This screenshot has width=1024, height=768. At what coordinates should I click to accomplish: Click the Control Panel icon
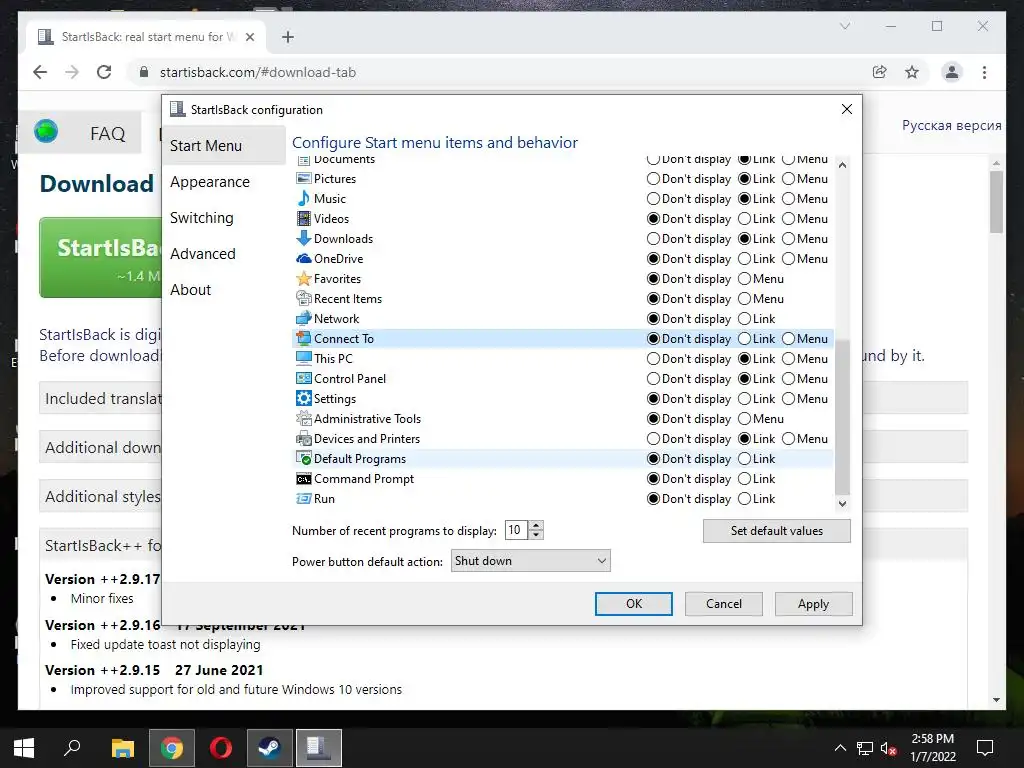304,378
